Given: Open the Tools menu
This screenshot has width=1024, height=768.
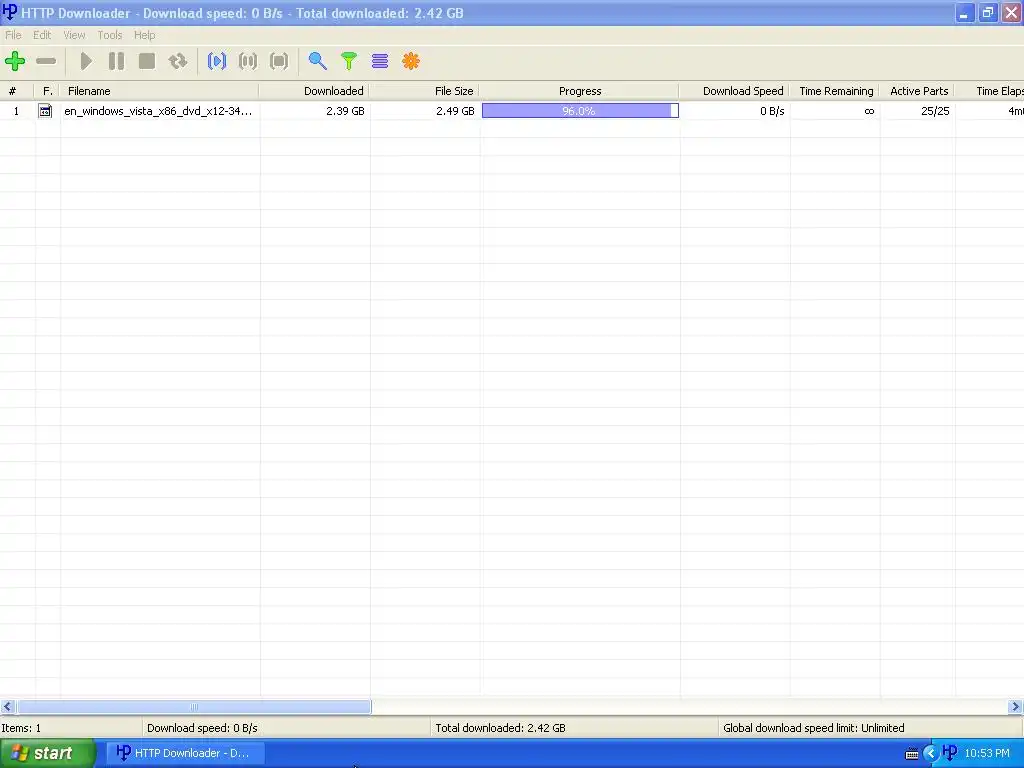Looking at the screenshot, I should tap(110, 35).
